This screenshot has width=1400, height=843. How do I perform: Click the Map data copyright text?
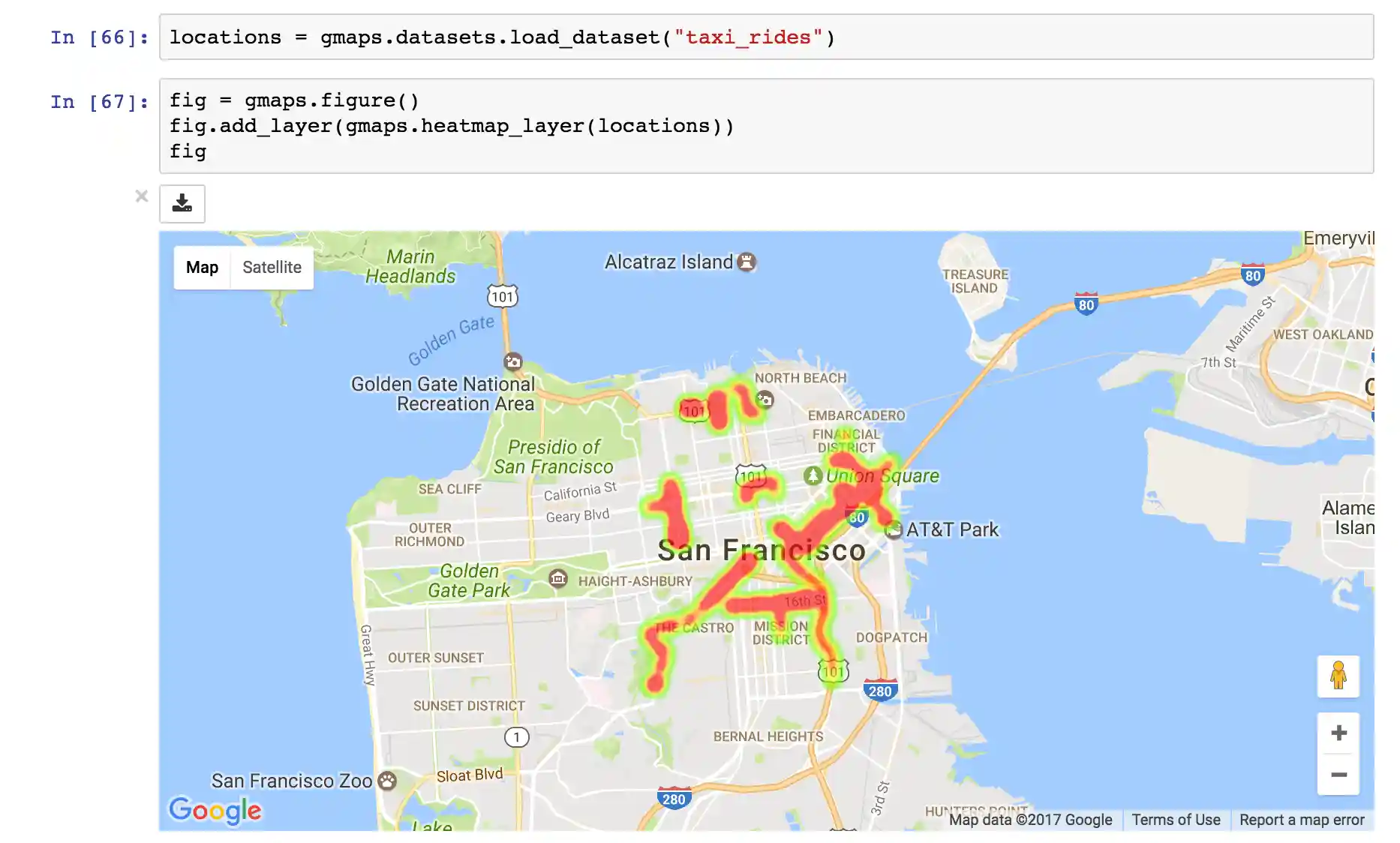coord(1031,820)
